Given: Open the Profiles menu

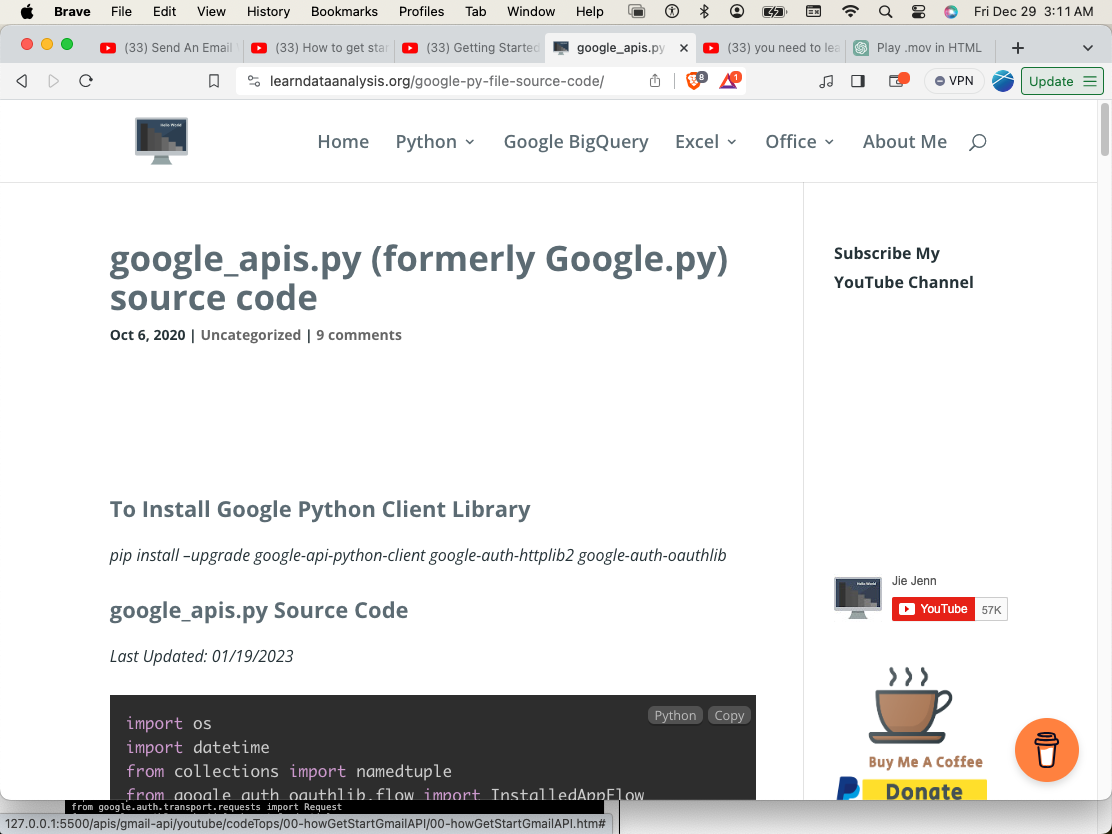Looking at the screenshot, I should click(421, 11).
